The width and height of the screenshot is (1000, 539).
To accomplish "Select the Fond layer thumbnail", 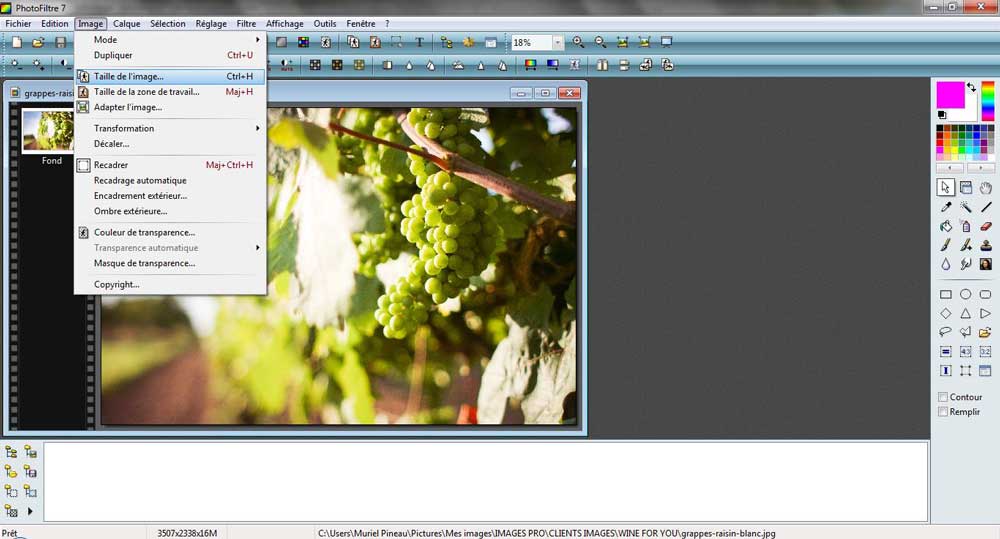I will click(48, 130).
